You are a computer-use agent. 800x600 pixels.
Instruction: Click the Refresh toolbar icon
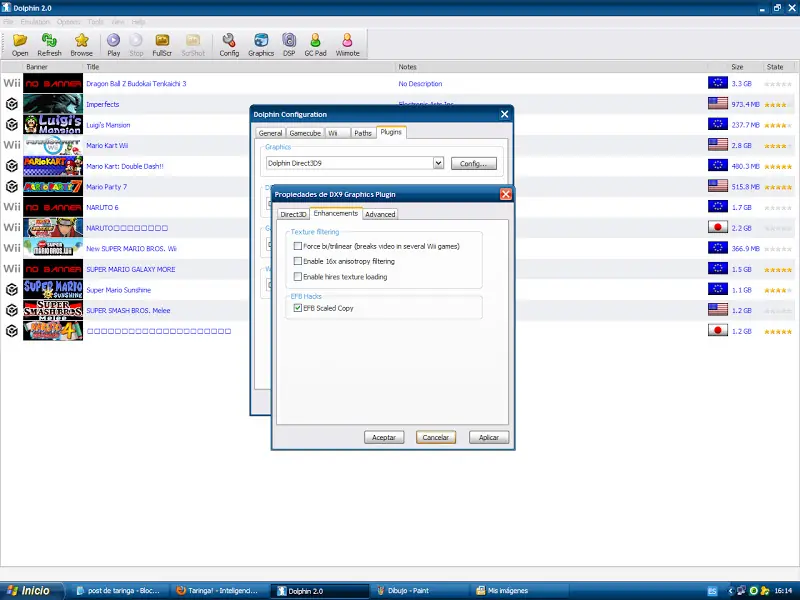49,44
